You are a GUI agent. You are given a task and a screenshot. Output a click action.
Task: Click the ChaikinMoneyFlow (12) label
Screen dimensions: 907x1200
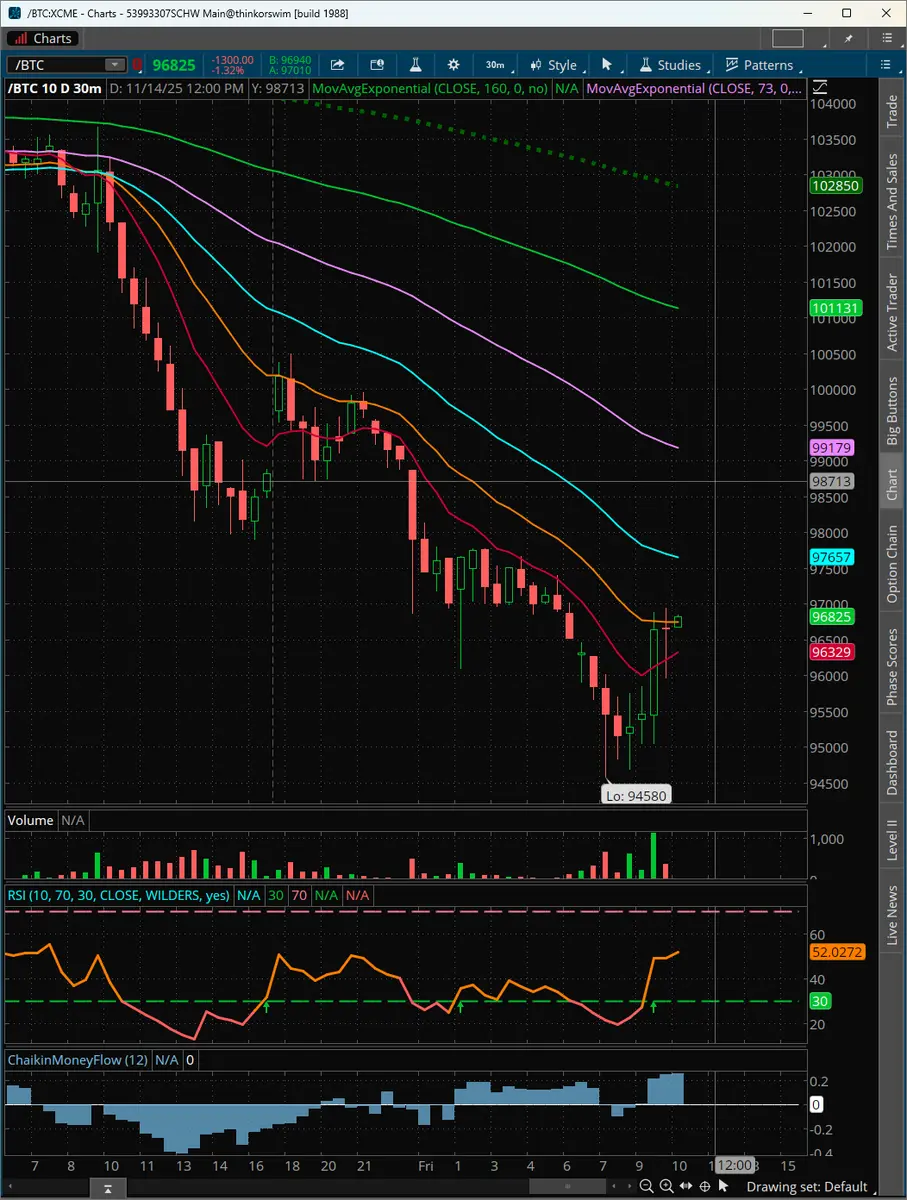click(x=78, y=1060)
